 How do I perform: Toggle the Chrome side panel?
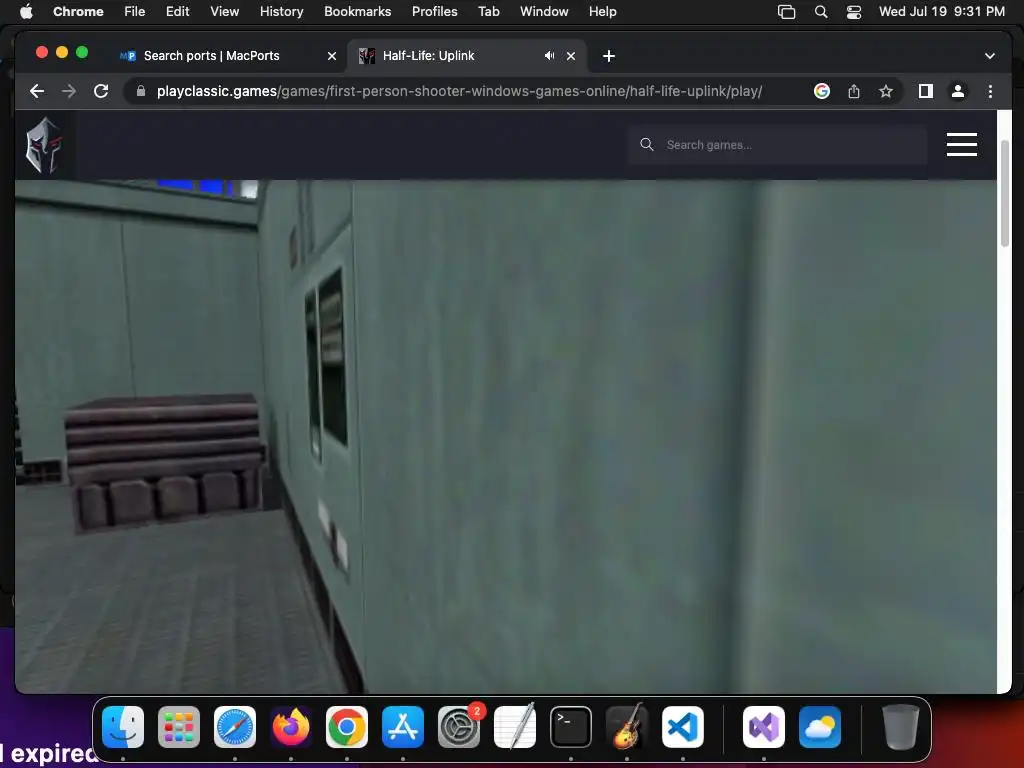click(925, 91)
